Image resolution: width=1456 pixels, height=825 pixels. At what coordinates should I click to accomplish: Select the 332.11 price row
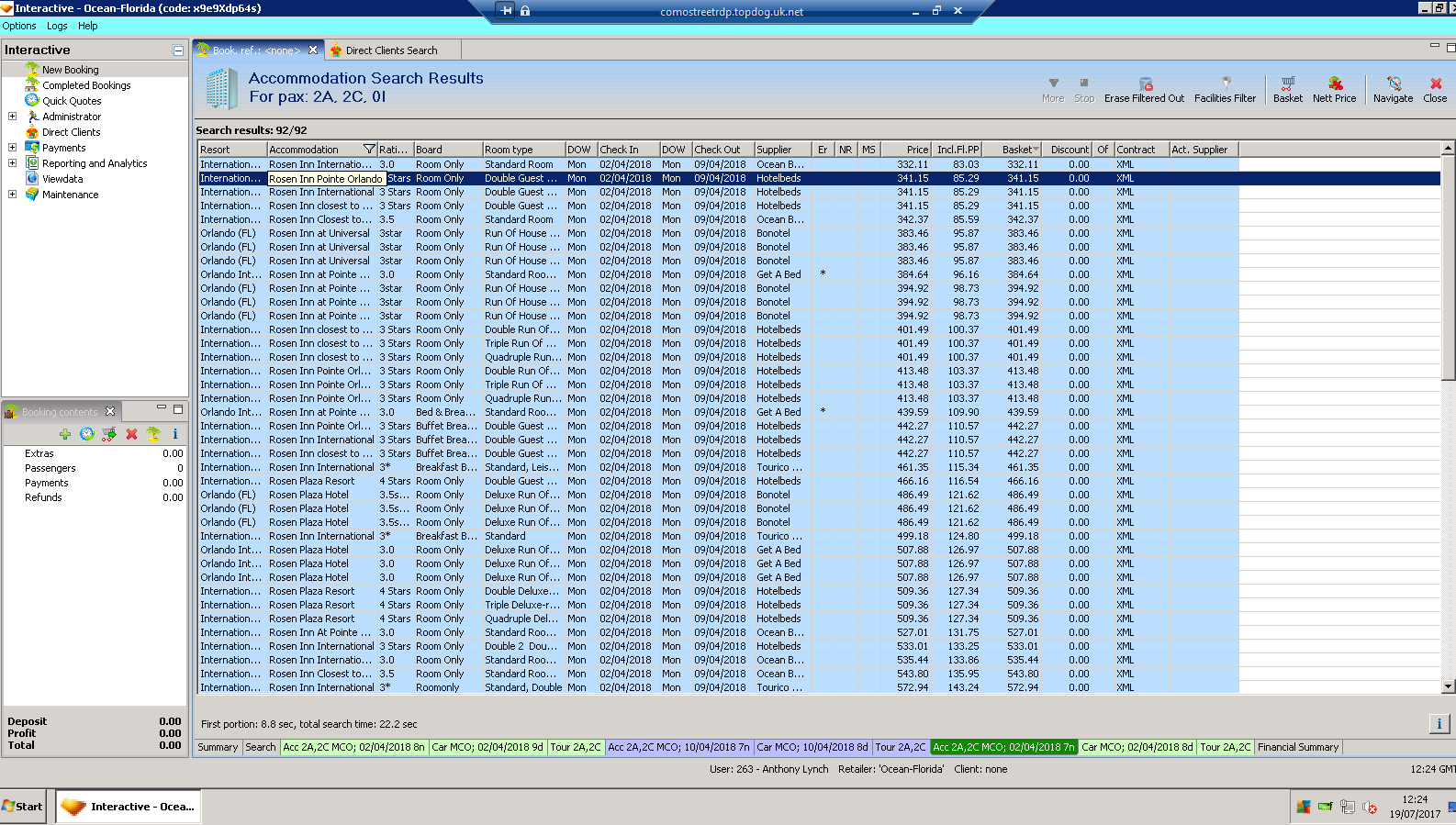coord(719,165)
